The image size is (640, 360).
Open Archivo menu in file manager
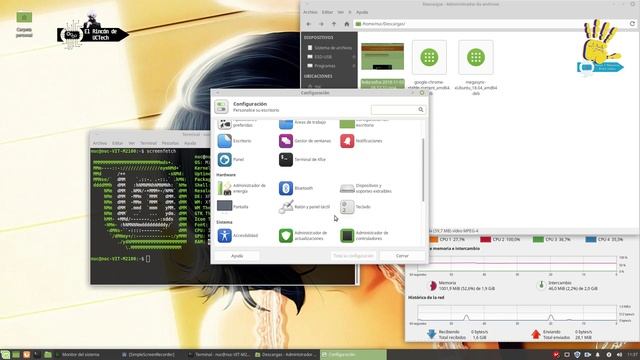click(310, 12)
